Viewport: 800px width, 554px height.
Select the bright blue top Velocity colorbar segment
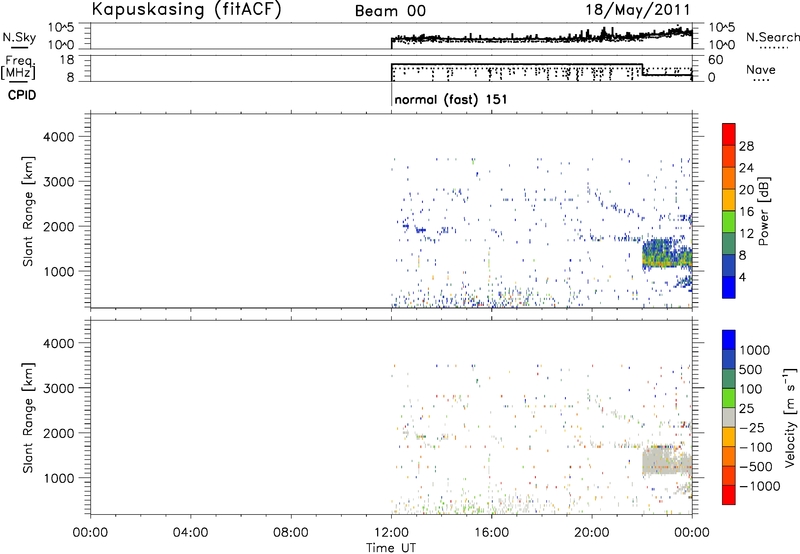coord(729,340)
